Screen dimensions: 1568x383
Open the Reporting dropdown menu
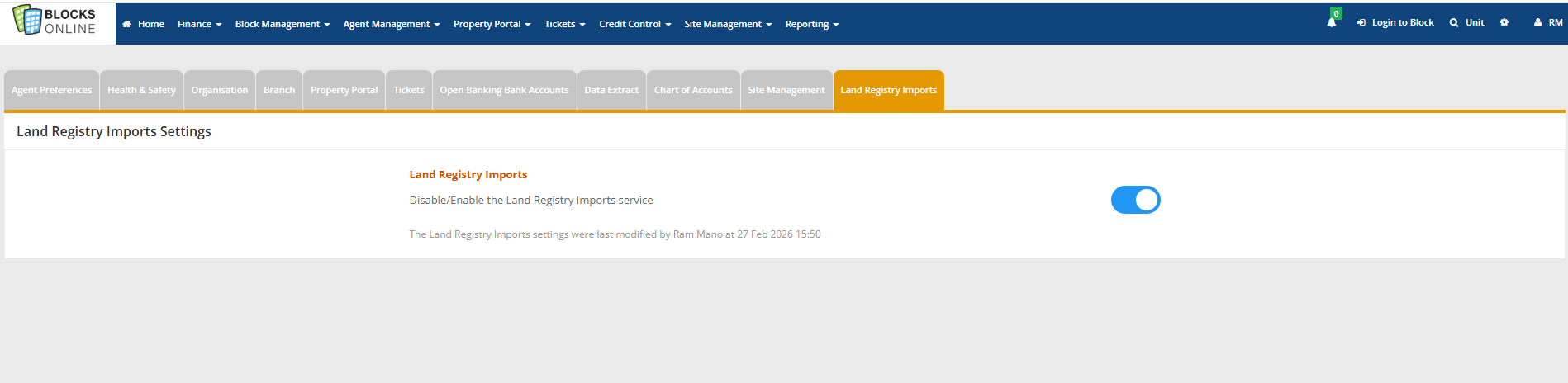pos(811,24)
